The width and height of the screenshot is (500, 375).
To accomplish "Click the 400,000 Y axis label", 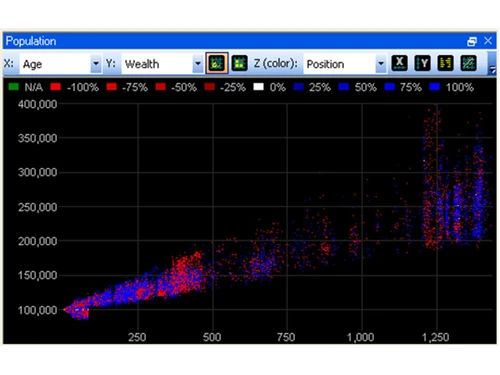I will 37,104.
